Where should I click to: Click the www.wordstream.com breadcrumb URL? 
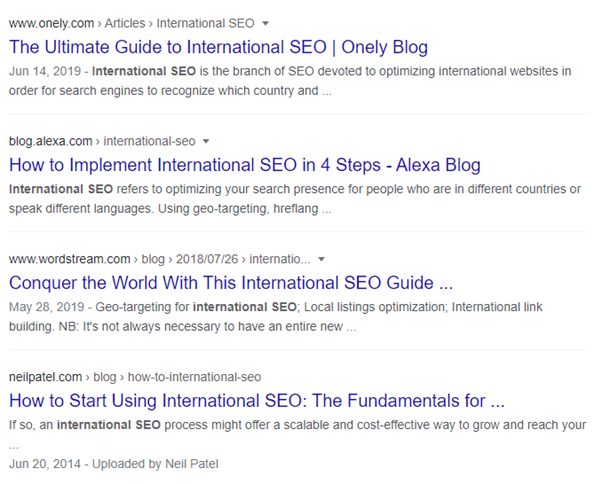[160, 259]
